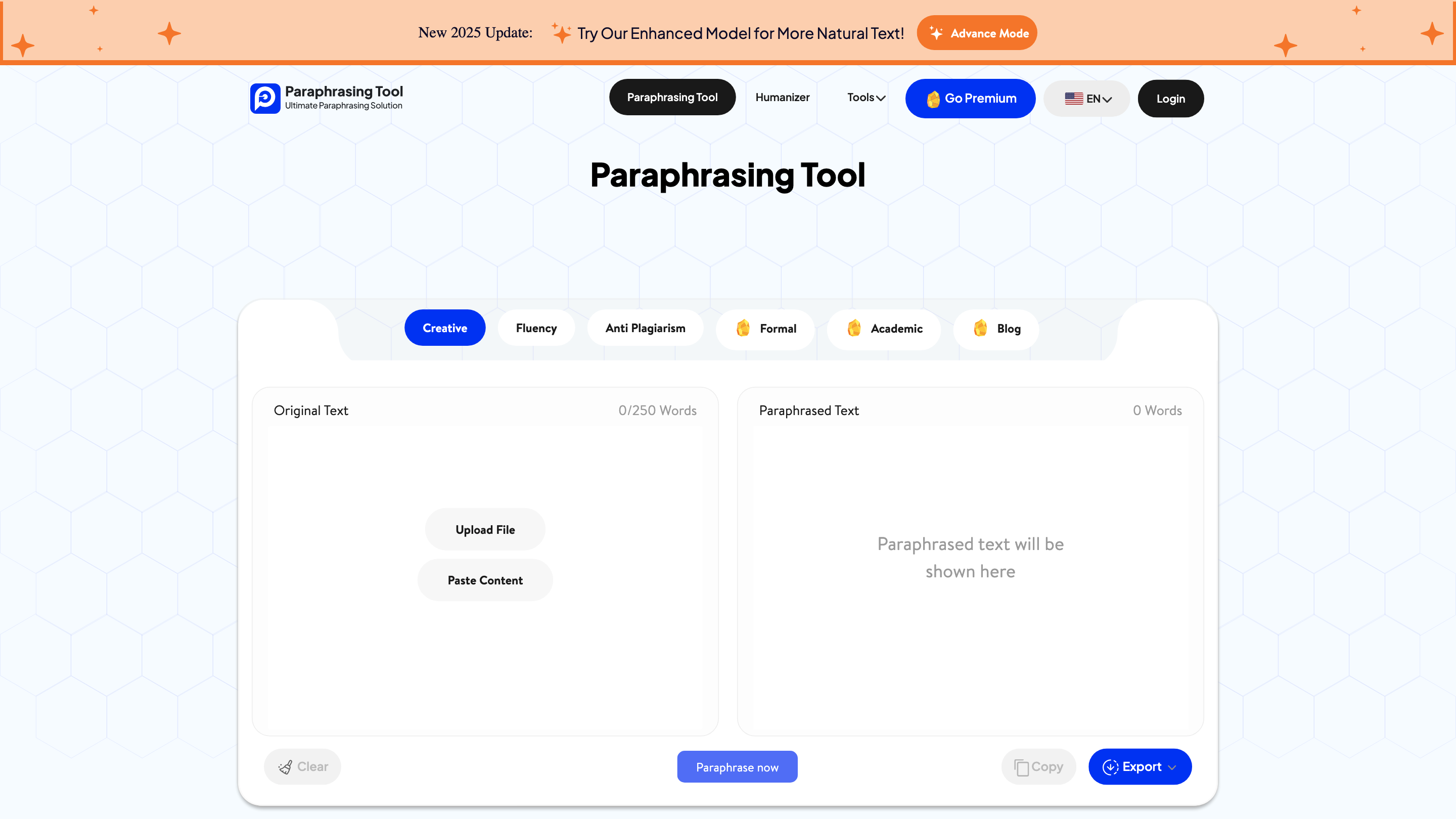Select the Paraphrasing Tool nav item
The width and height of the screenshot is (1456, 819).
pos(672,97)
